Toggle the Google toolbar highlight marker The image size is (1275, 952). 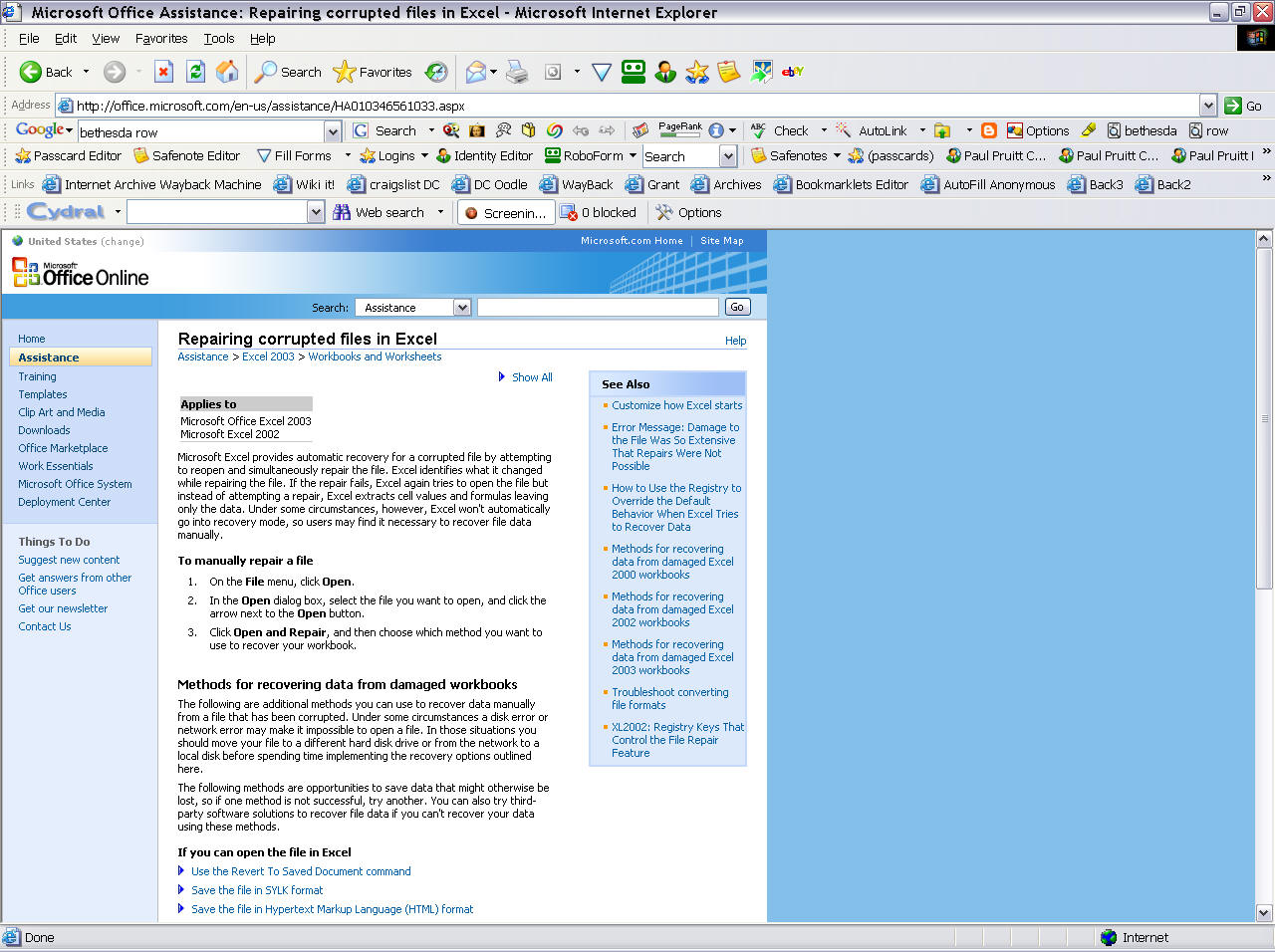[x=1089, y=130]
